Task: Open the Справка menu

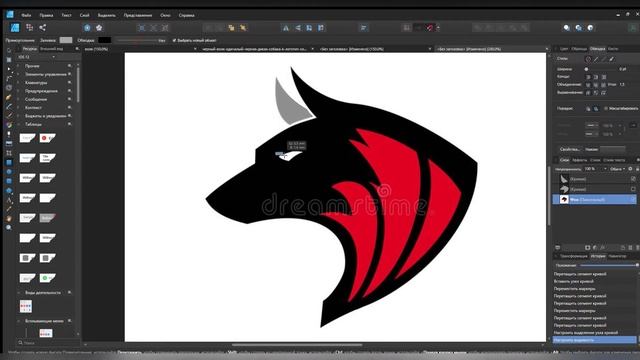Action: tap(187, 15)
